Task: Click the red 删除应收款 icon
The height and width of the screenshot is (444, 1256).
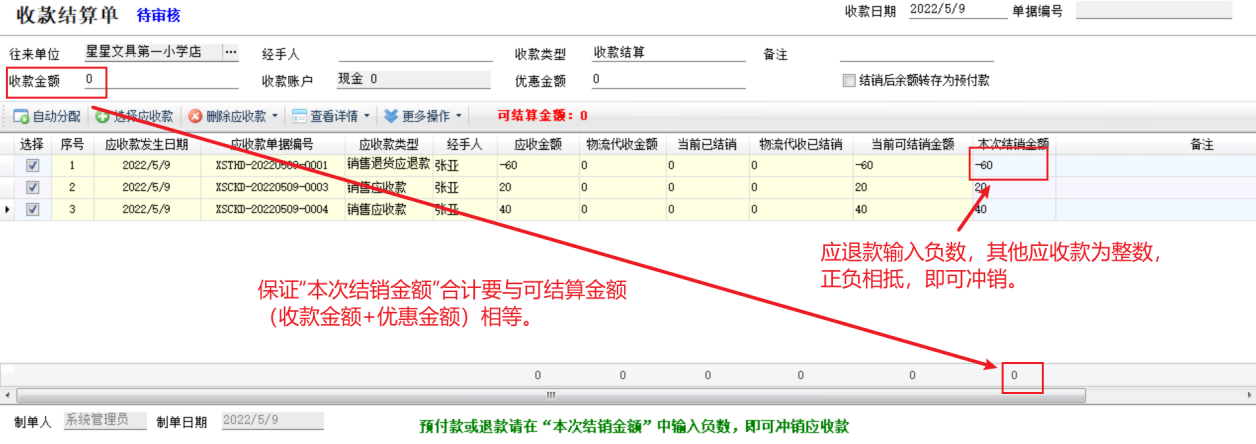Action: (196, 116)
